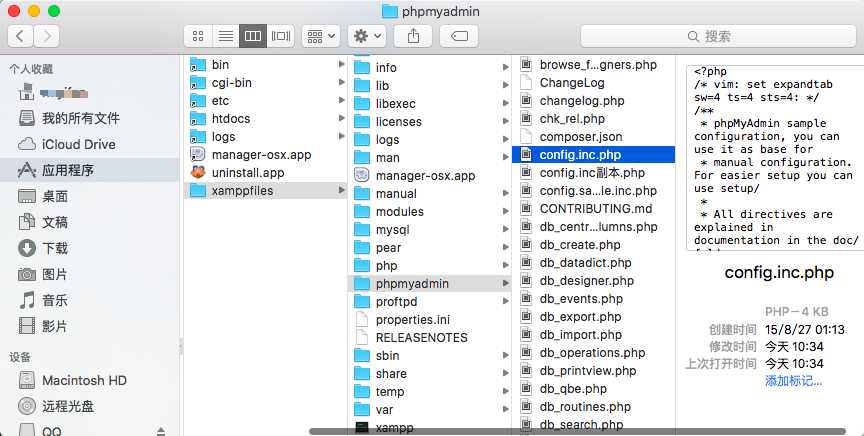Open the gear action menu

(367, 36)
